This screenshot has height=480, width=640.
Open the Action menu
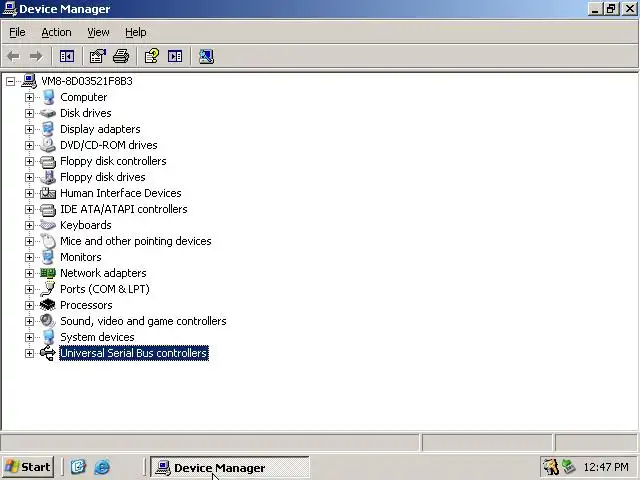click(56, 32)
